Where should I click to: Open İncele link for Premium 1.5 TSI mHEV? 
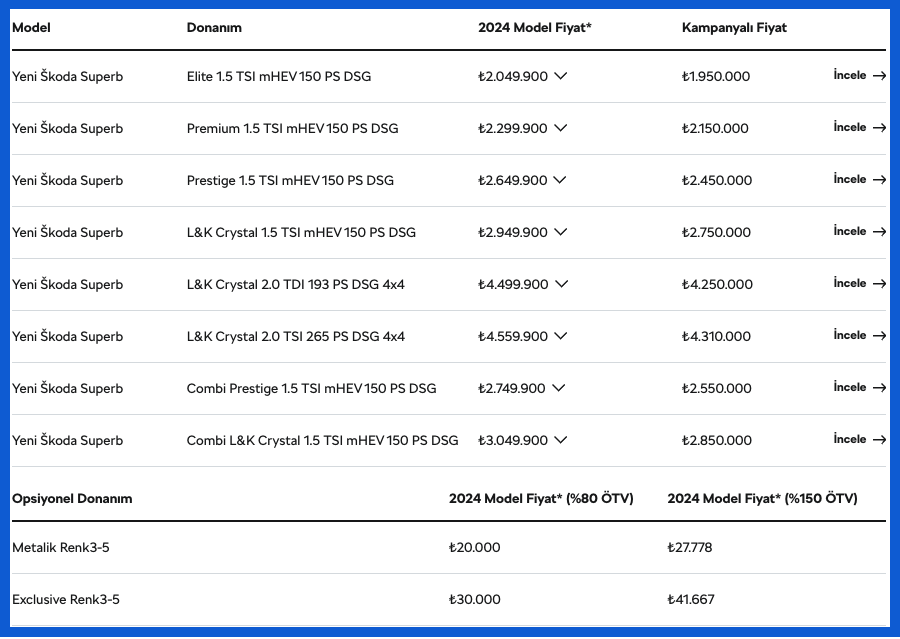(860, 127)
